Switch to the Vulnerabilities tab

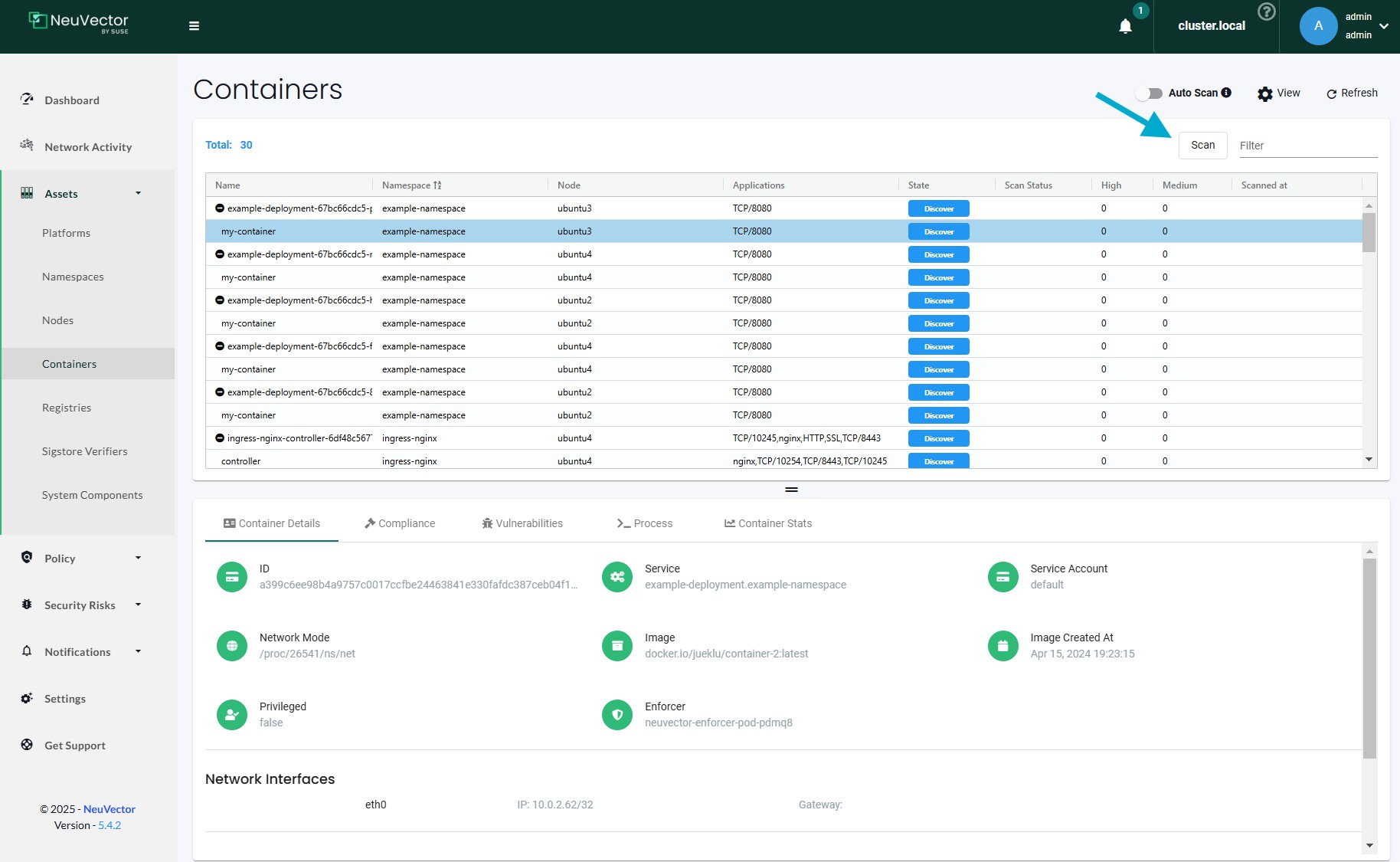coord(522,523)
